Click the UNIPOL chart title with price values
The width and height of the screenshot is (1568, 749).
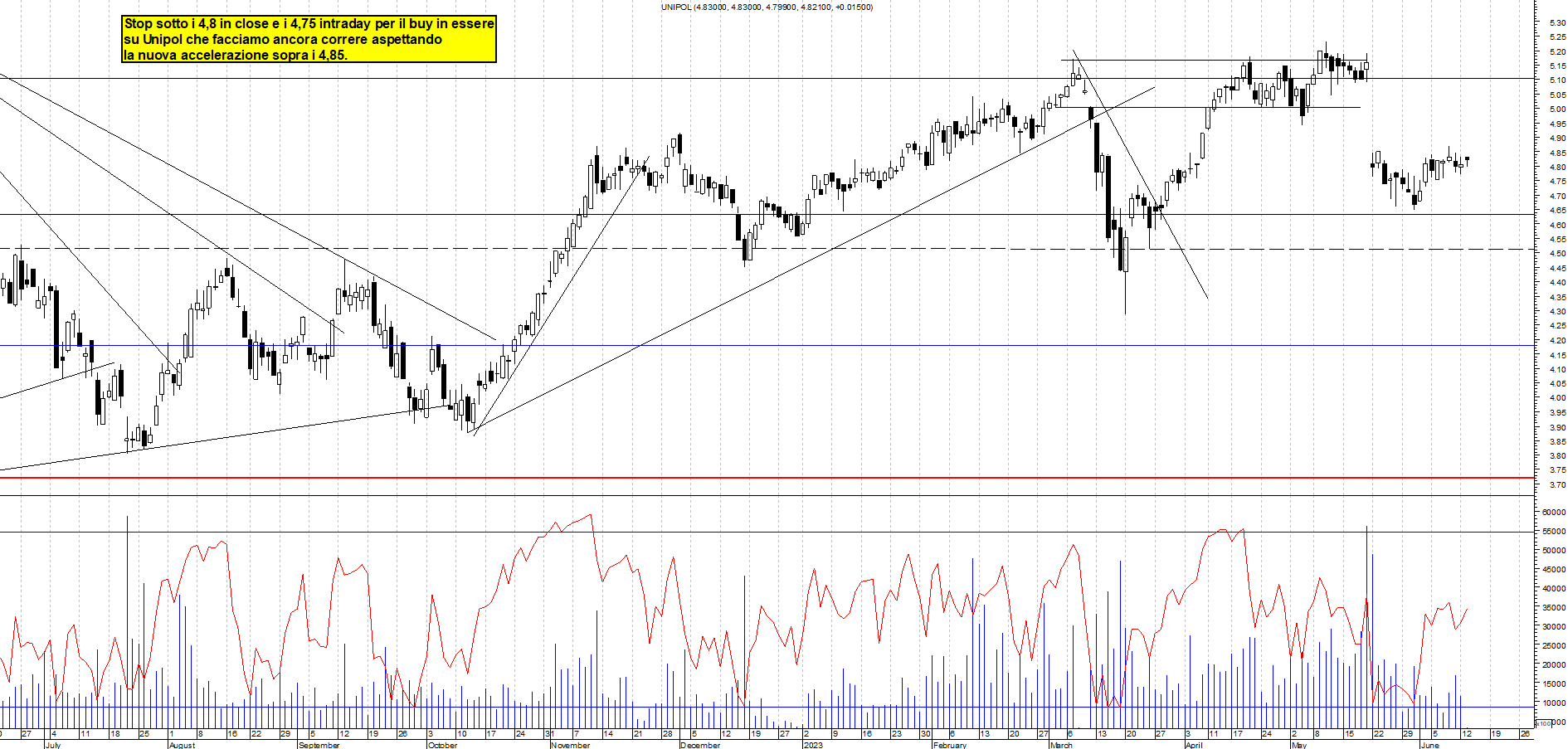pyautogui.click(x=767, y=7)
